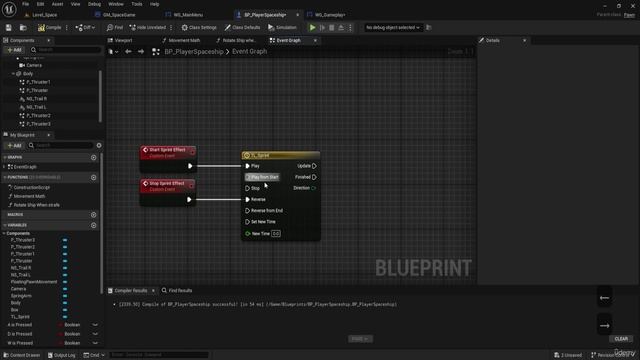This screenshot has width=640, height=360.
Task: Click the Save blueprint icon
Action: (x=9, y=27)
